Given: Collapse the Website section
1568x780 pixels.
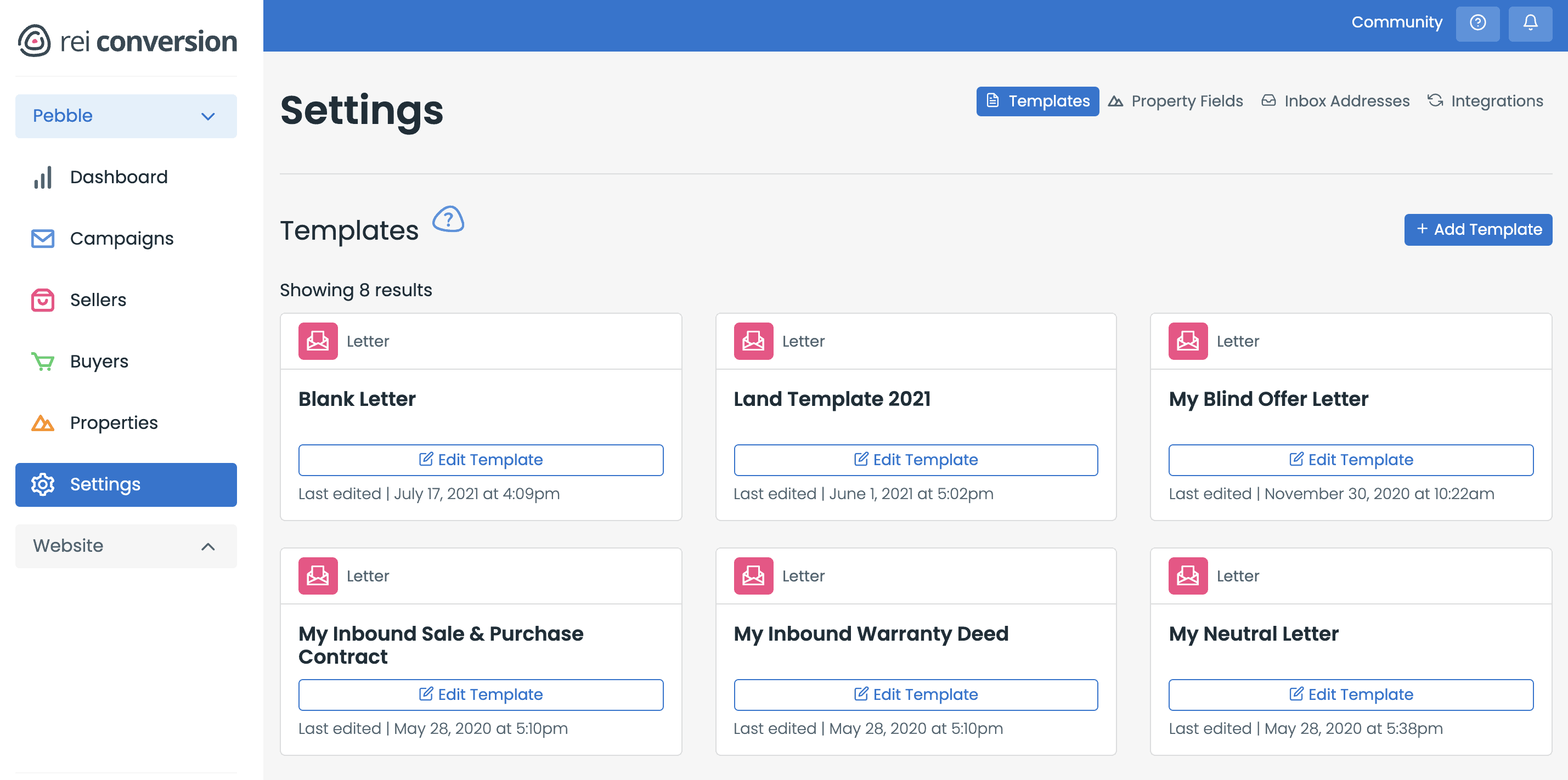Looking at the screenshot, I should (126, 546).
